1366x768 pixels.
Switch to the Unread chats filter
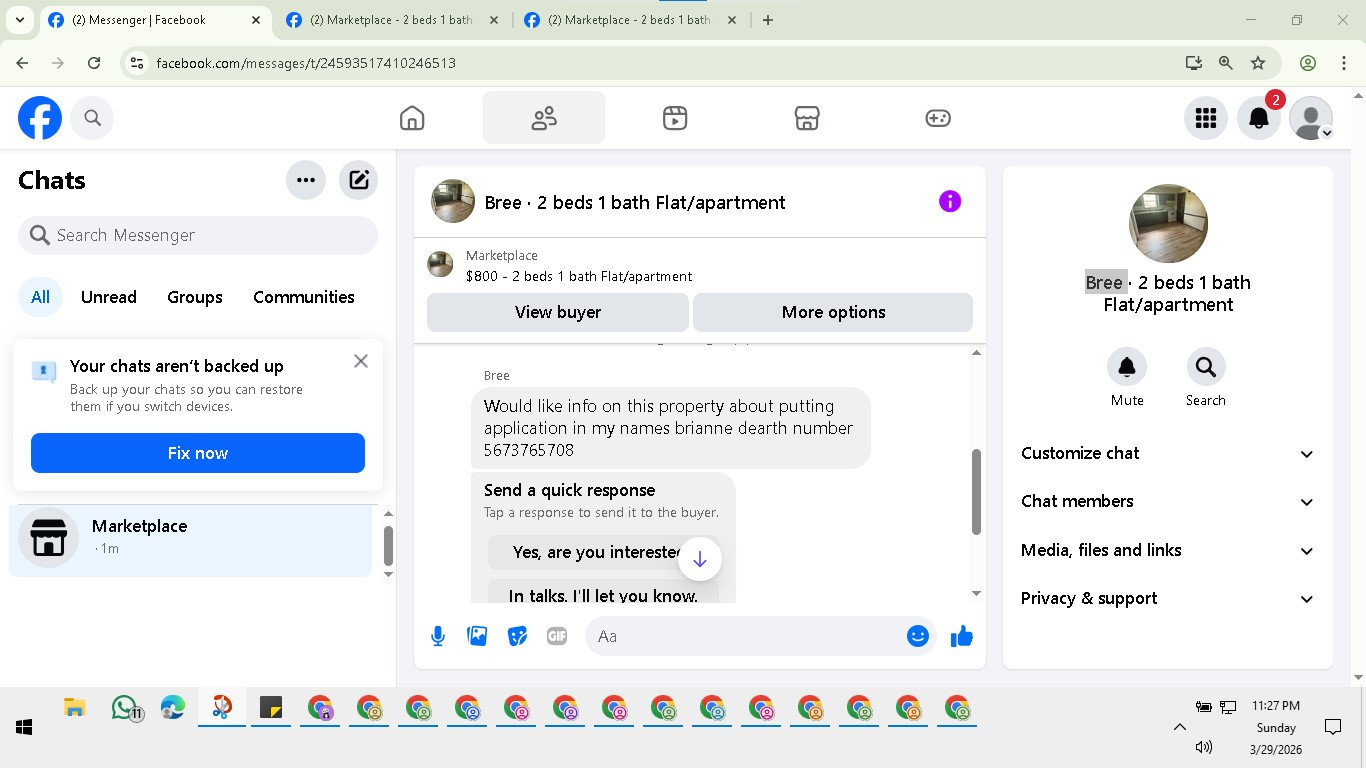(x=109, y=297)
